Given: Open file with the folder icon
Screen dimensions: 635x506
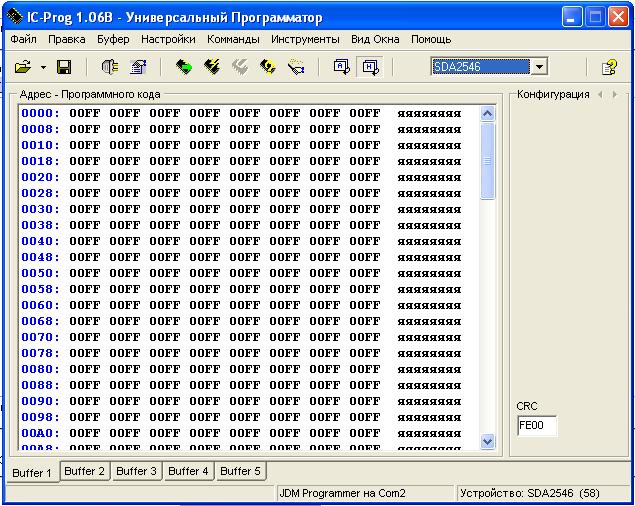Looking at the screenshot, I should pyautogui.click(x=23, y=67).
